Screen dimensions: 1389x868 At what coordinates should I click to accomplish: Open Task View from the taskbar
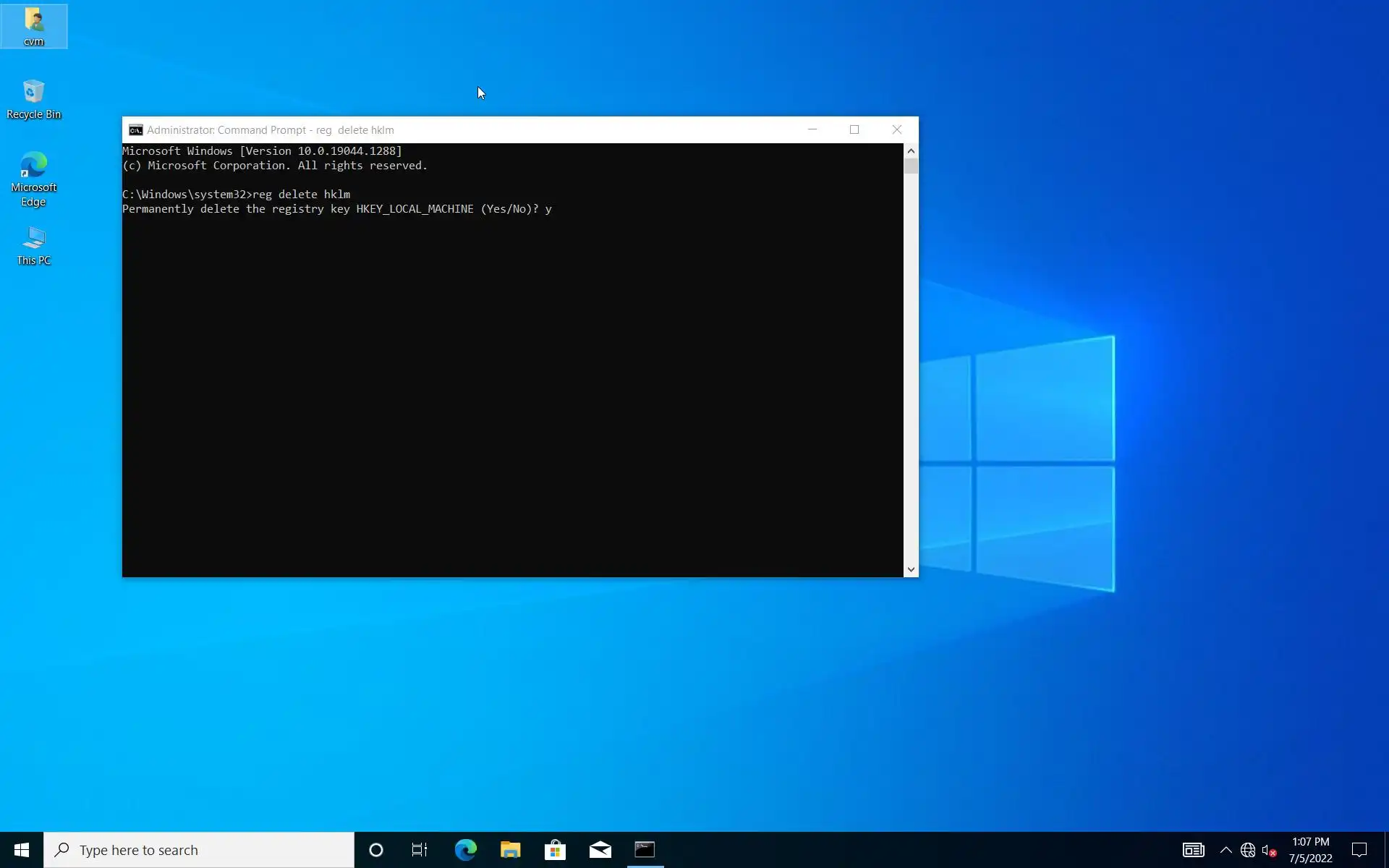(x=420, y=850)
